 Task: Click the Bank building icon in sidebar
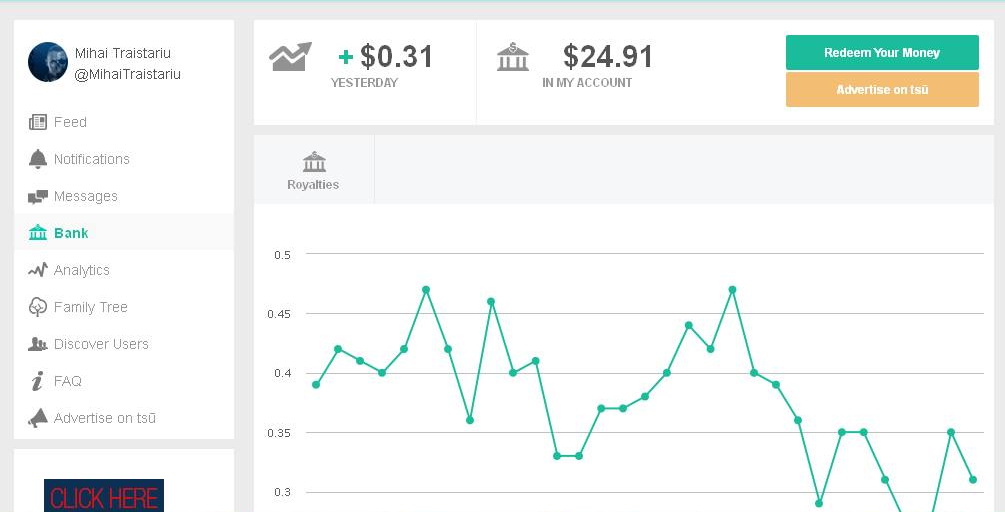(38, 233)
